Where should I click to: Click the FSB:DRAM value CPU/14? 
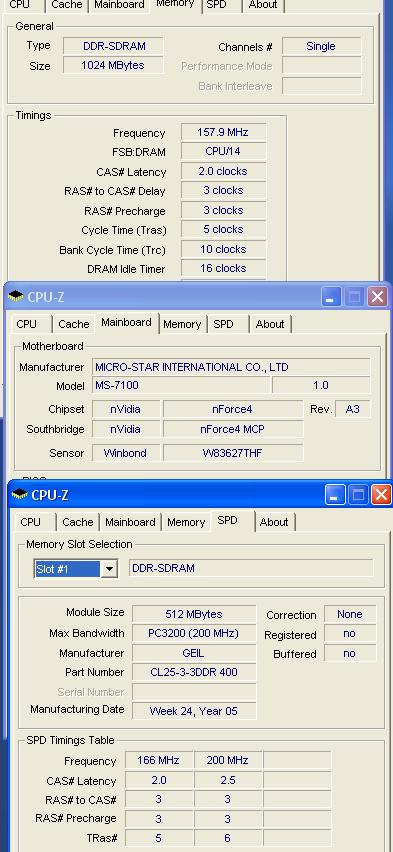(223, 152)
